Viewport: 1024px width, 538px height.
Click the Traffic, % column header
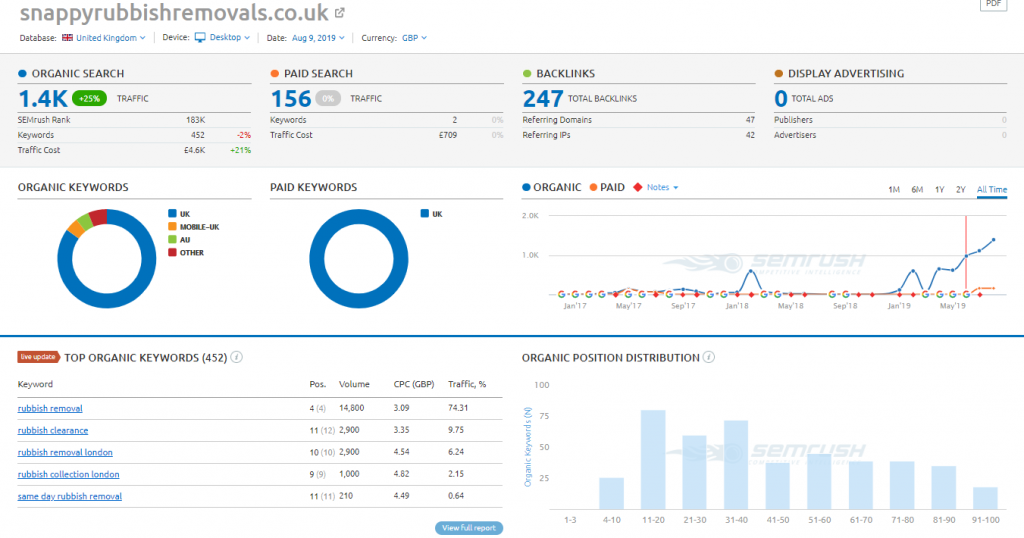(467, 384)
